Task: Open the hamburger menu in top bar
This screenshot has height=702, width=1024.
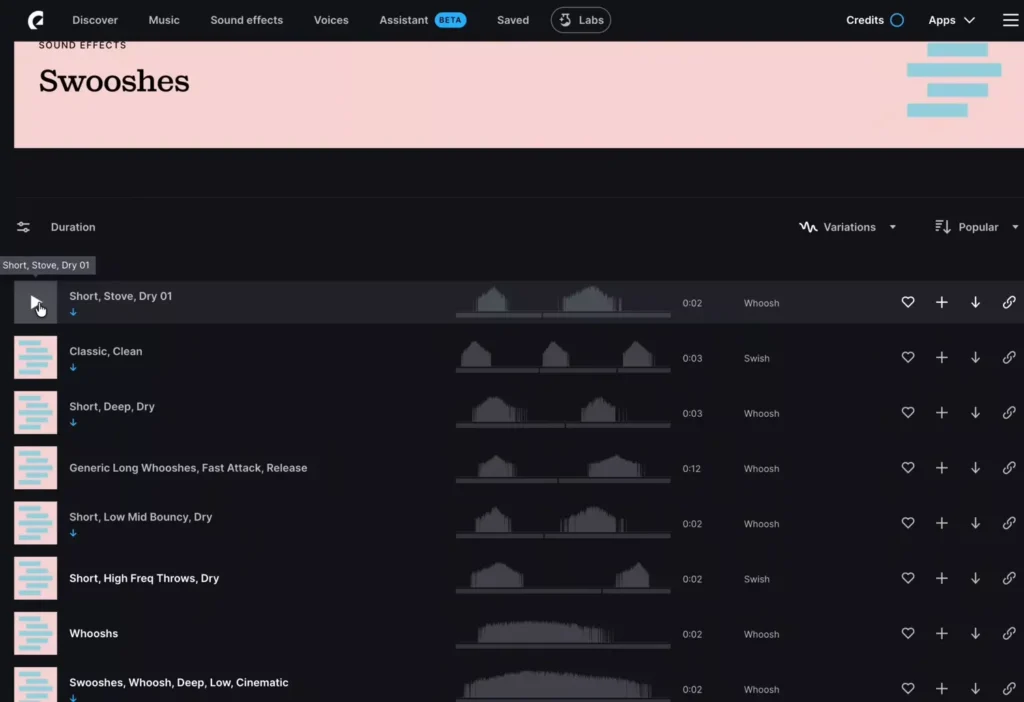Action: click(1010, 20)
